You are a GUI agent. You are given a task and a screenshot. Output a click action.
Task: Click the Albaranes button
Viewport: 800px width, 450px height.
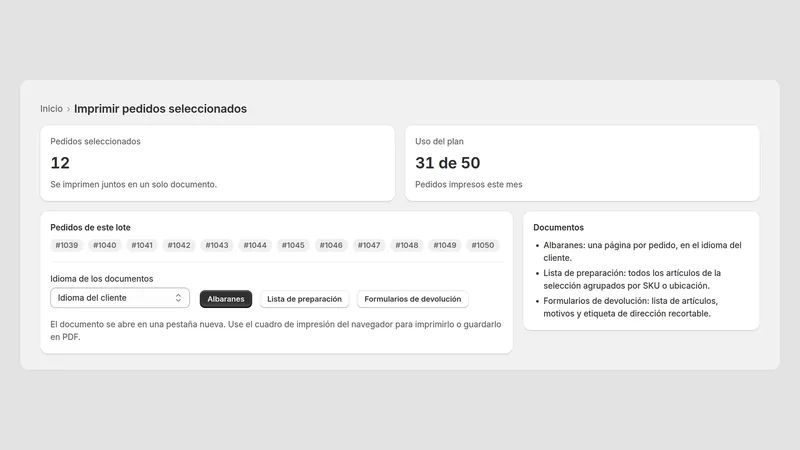pos(226,299)
